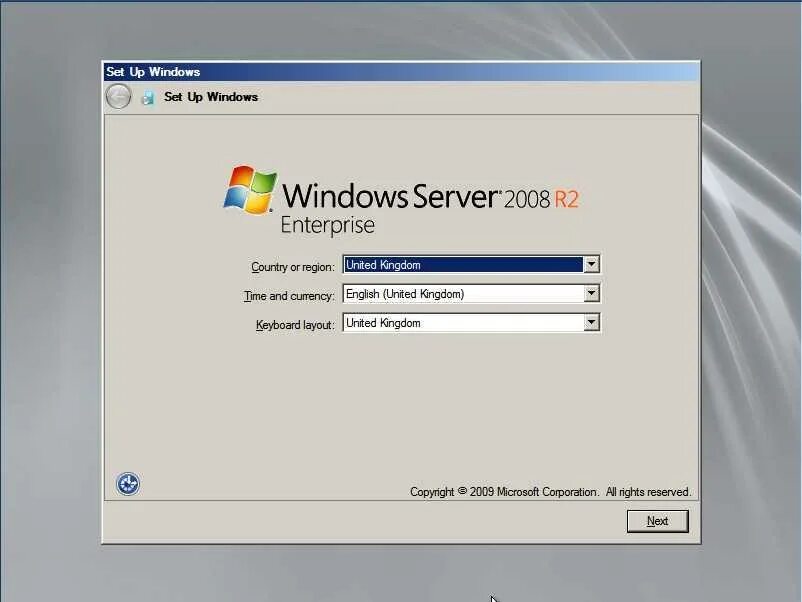Image resolution: width=802 pixels, height=602 pixels.
Task: Click the Next button
Action: pos(657,520)
